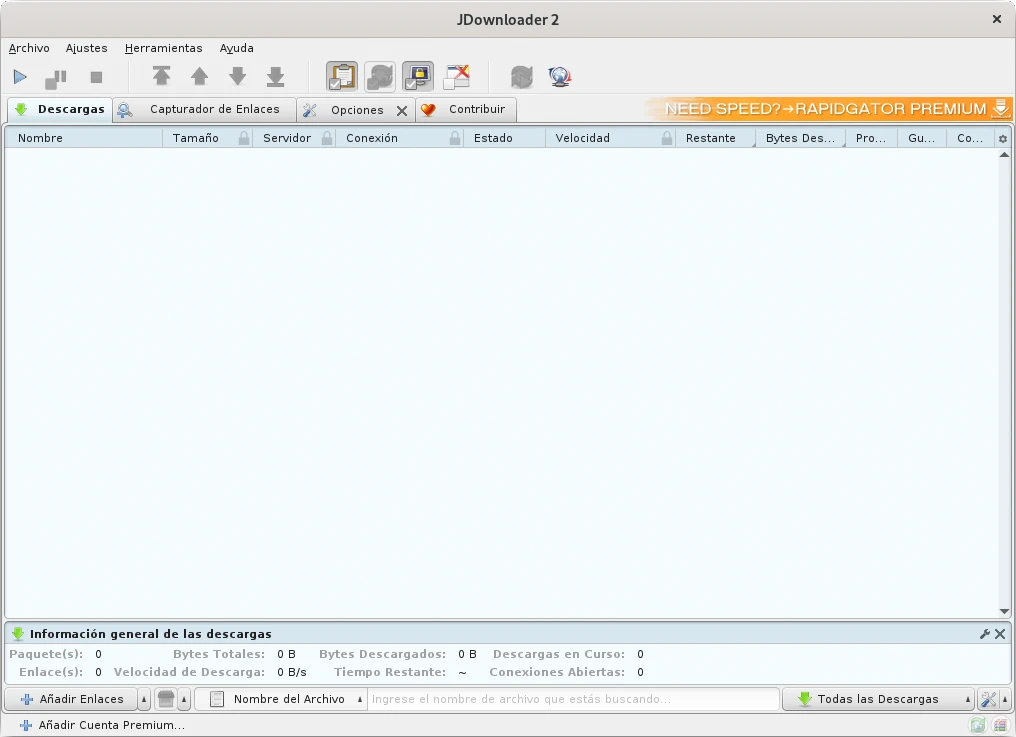
Task: Close the Opciones tab
Action: click(x=402, y=111)
